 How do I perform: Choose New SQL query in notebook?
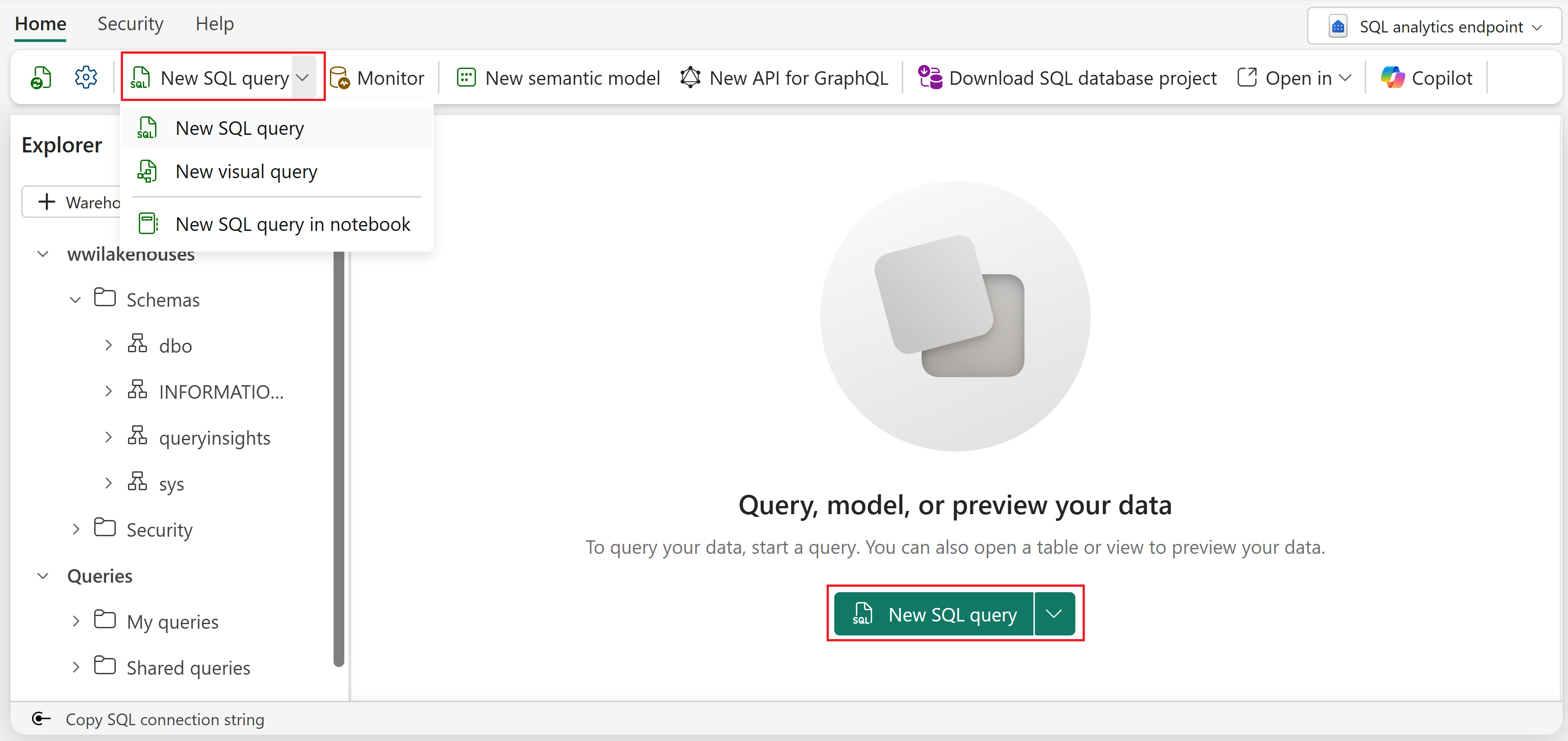292,224
